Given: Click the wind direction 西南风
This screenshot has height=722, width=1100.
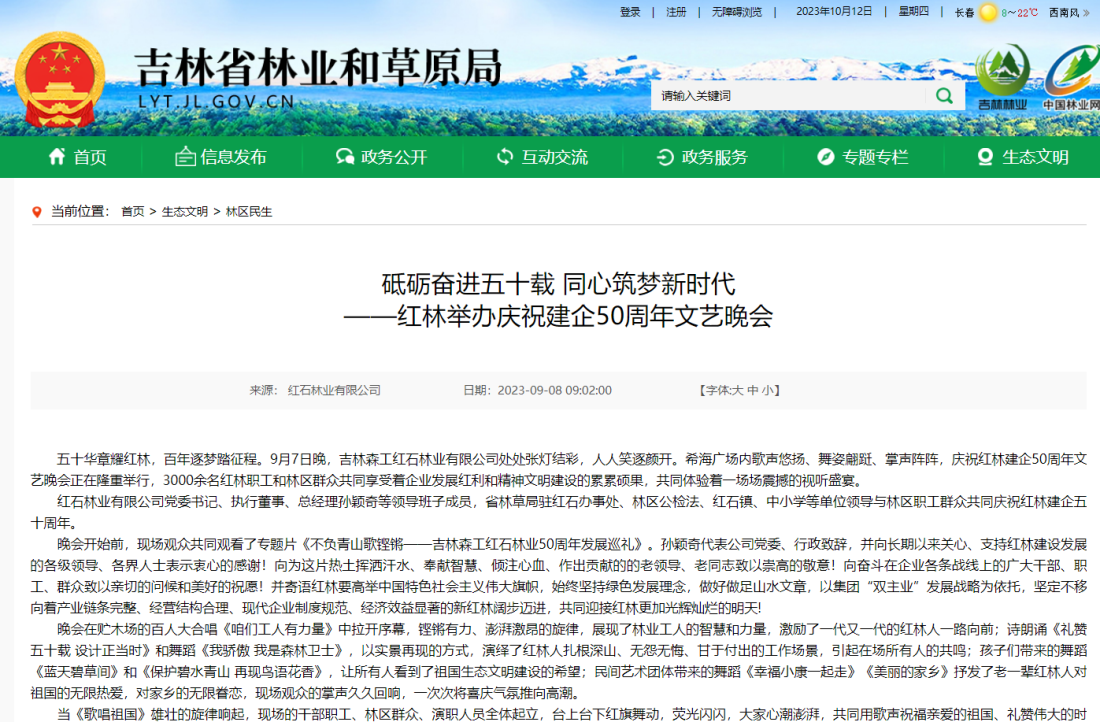Looking at the screenshot, I should (1064, 13).
